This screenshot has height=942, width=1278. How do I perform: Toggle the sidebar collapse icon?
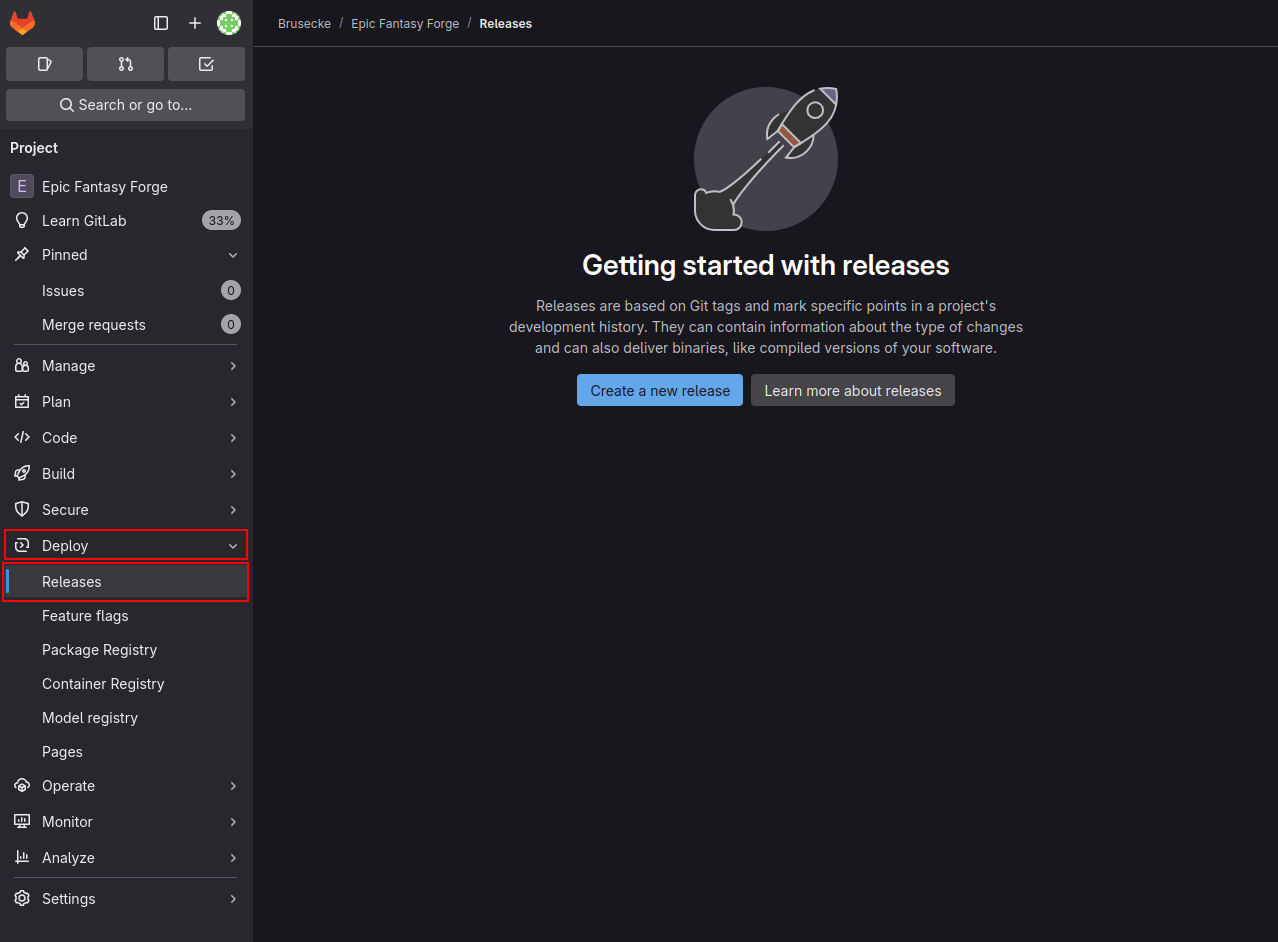coord(161,23)
